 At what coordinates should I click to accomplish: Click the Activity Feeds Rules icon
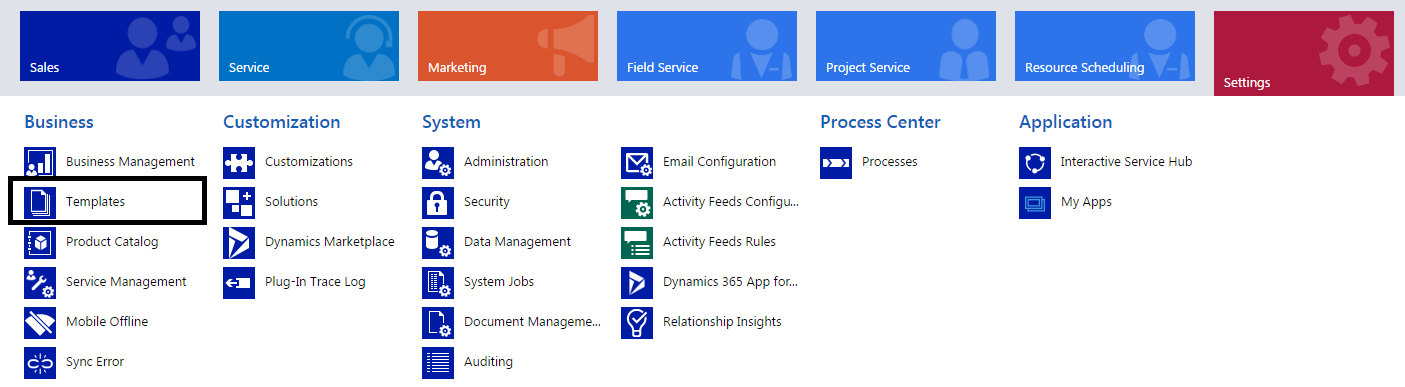click(x=637, y=242)
